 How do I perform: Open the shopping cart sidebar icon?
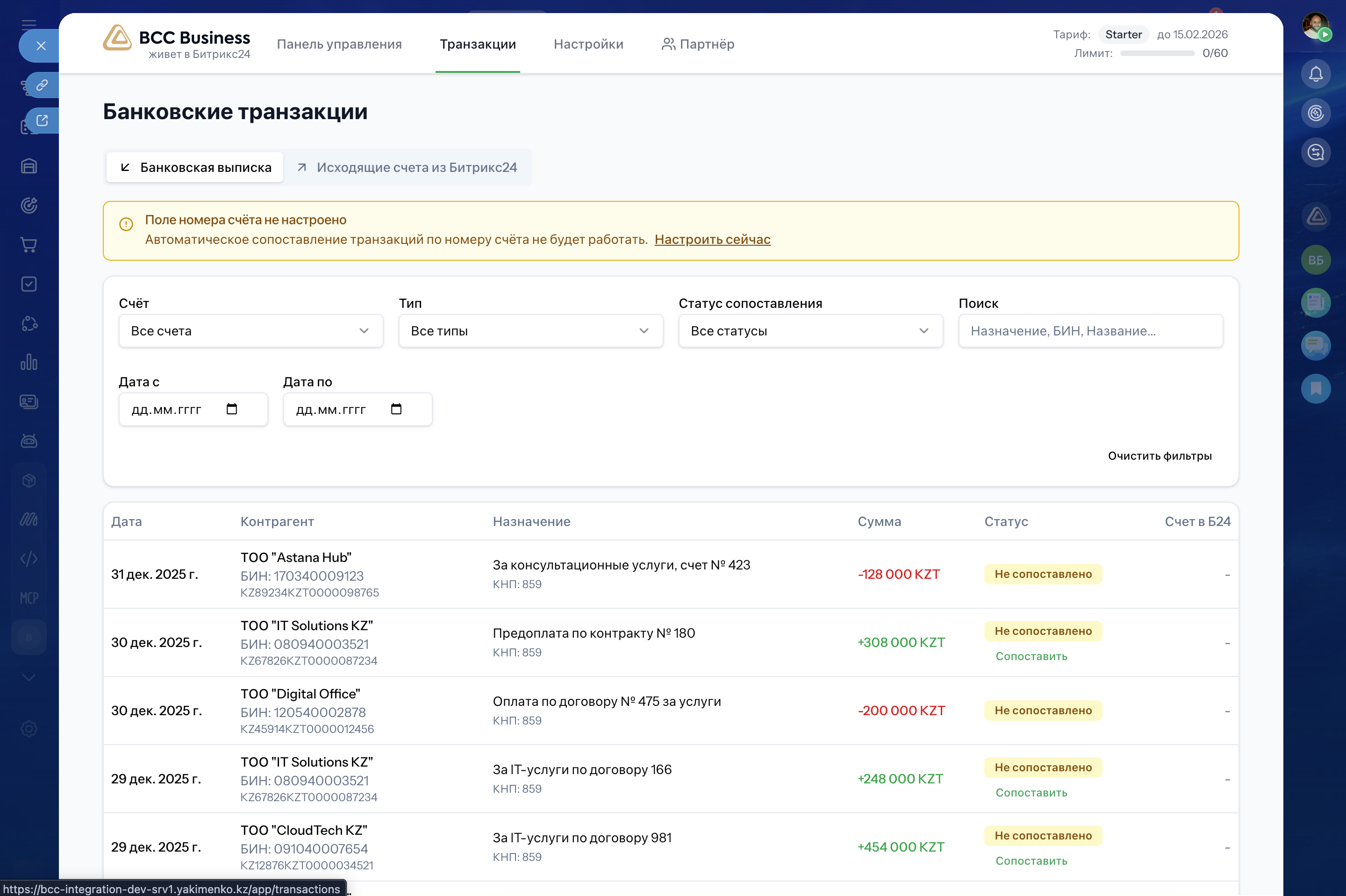click(x=29, y=245)
